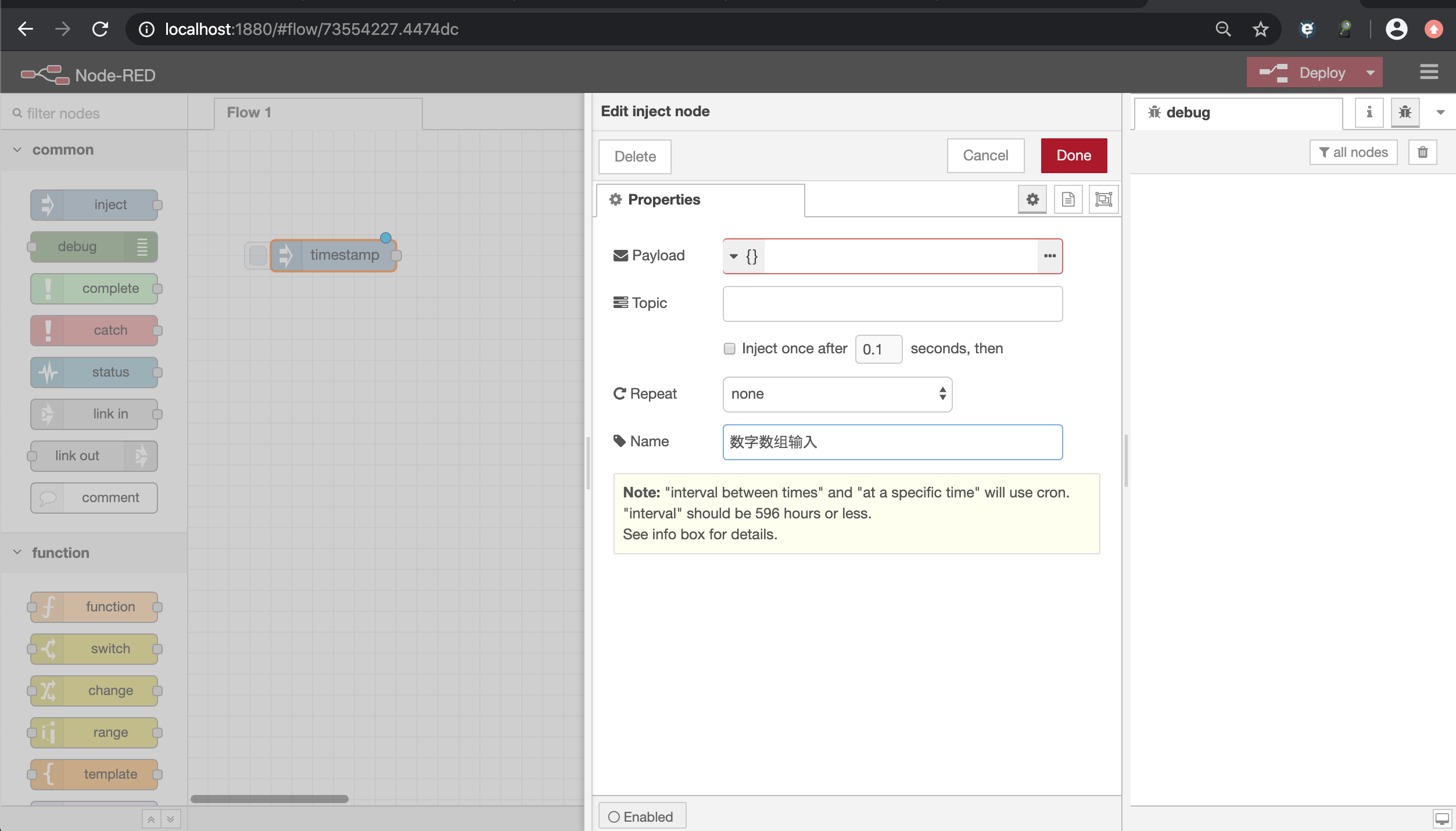Select the debug sidebar tab
The height and width of the screenshot is (831, 1456).
click(1238, 113)
